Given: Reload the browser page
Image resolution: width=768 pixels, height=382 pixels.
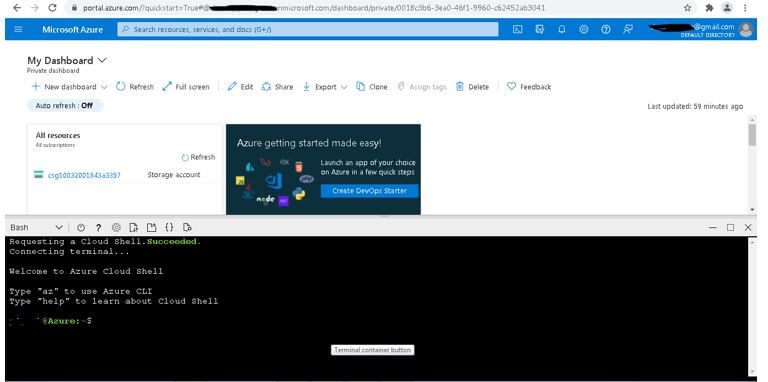Looking at the screenshot, I should 52,8.
